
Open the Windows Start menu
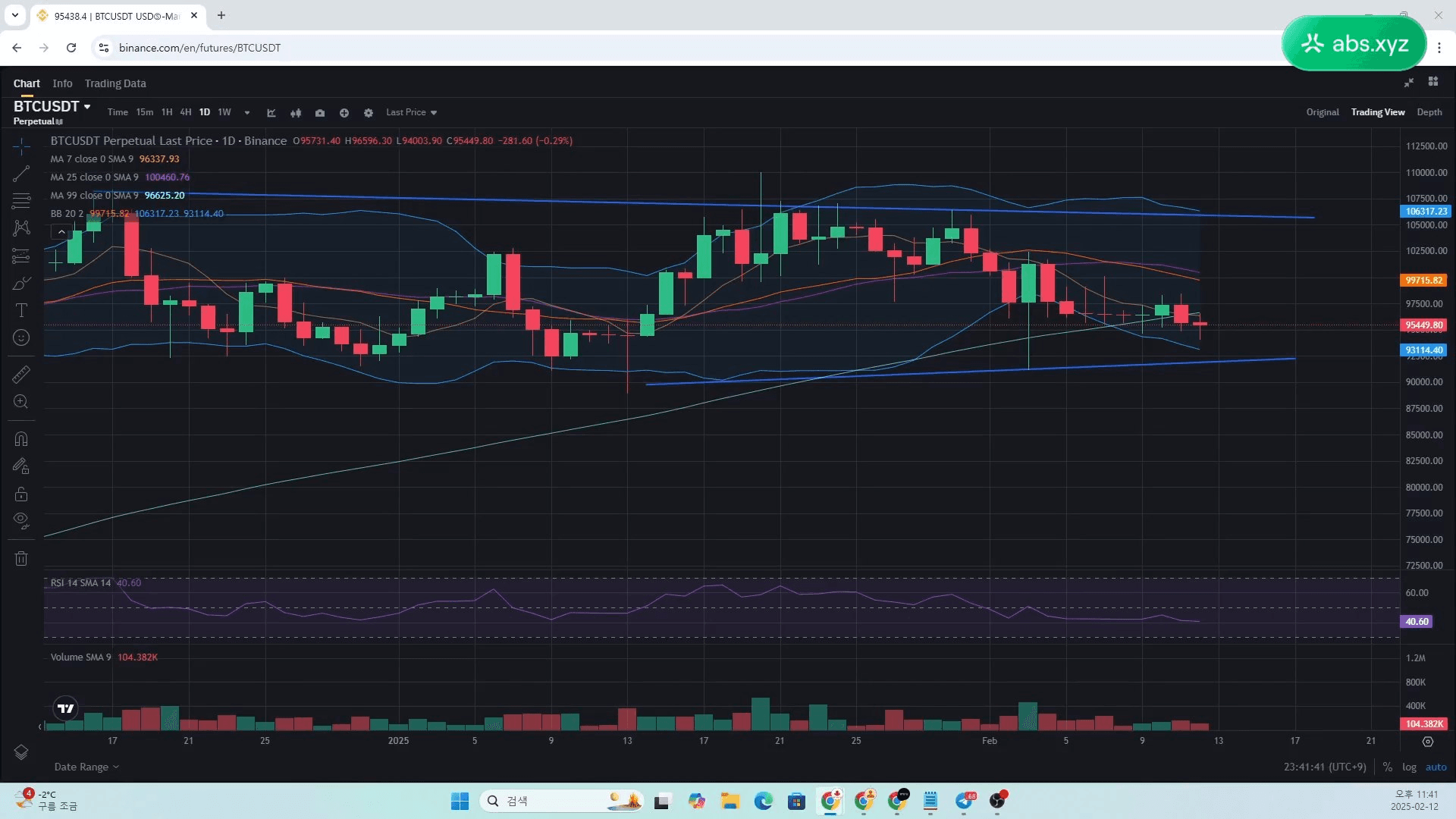(x=460, y=801)
